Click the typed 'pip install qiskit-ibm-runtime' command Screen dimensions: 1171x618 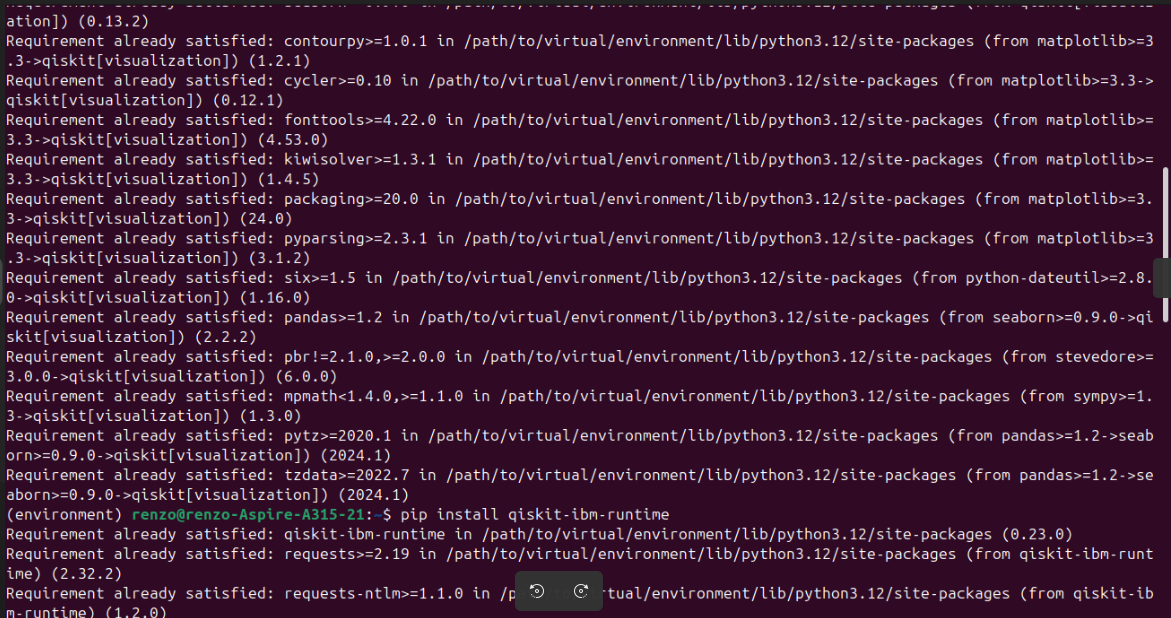click(535, 515)
